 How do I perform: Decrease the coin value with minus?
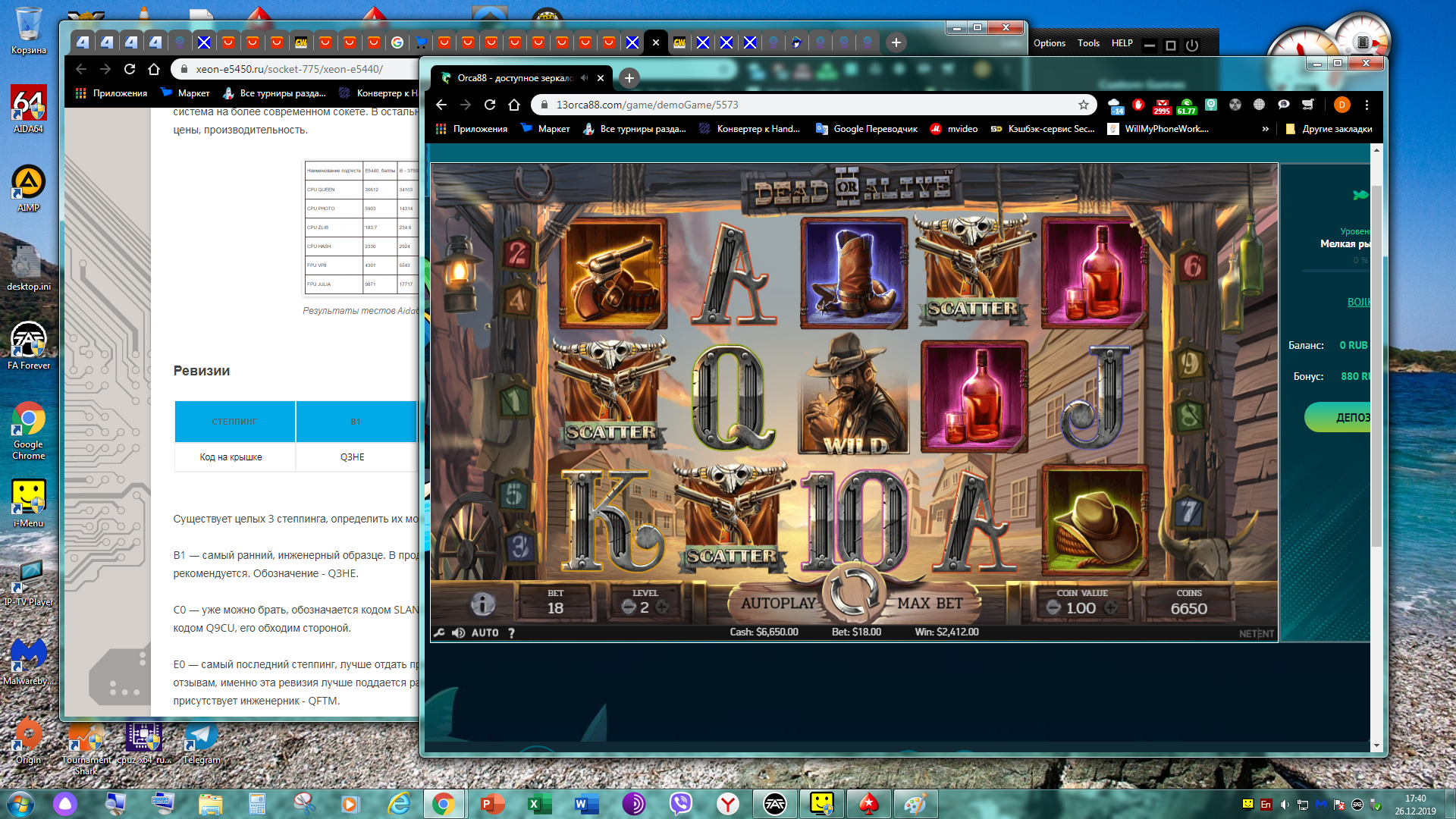1053,607
